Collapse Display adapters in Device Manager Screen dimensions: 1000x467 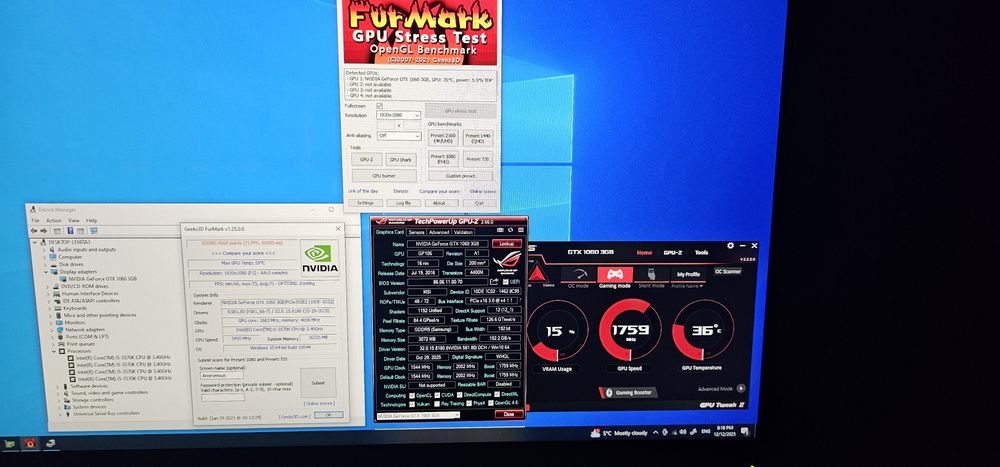coord(46,272)
